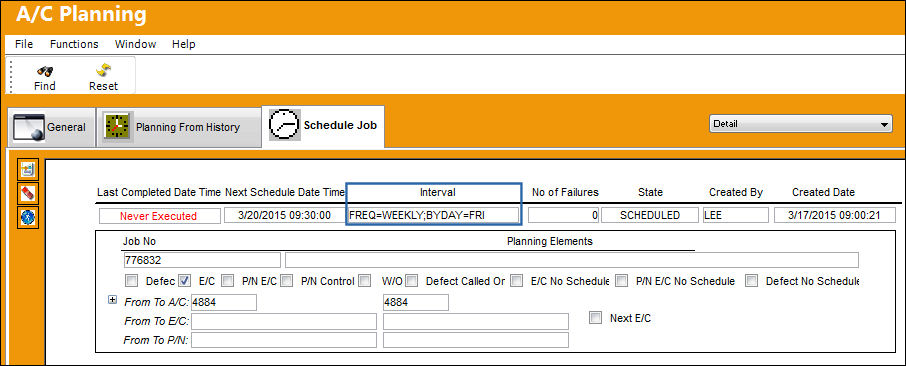Click the Find binoculars toolbar button

44,78
